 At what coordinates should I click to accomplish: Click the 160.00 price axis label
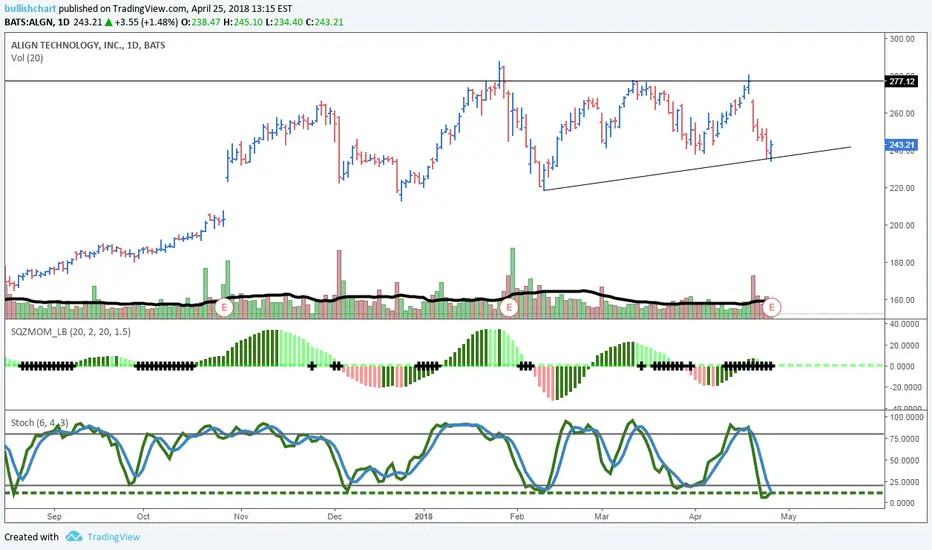coord(902,300)
